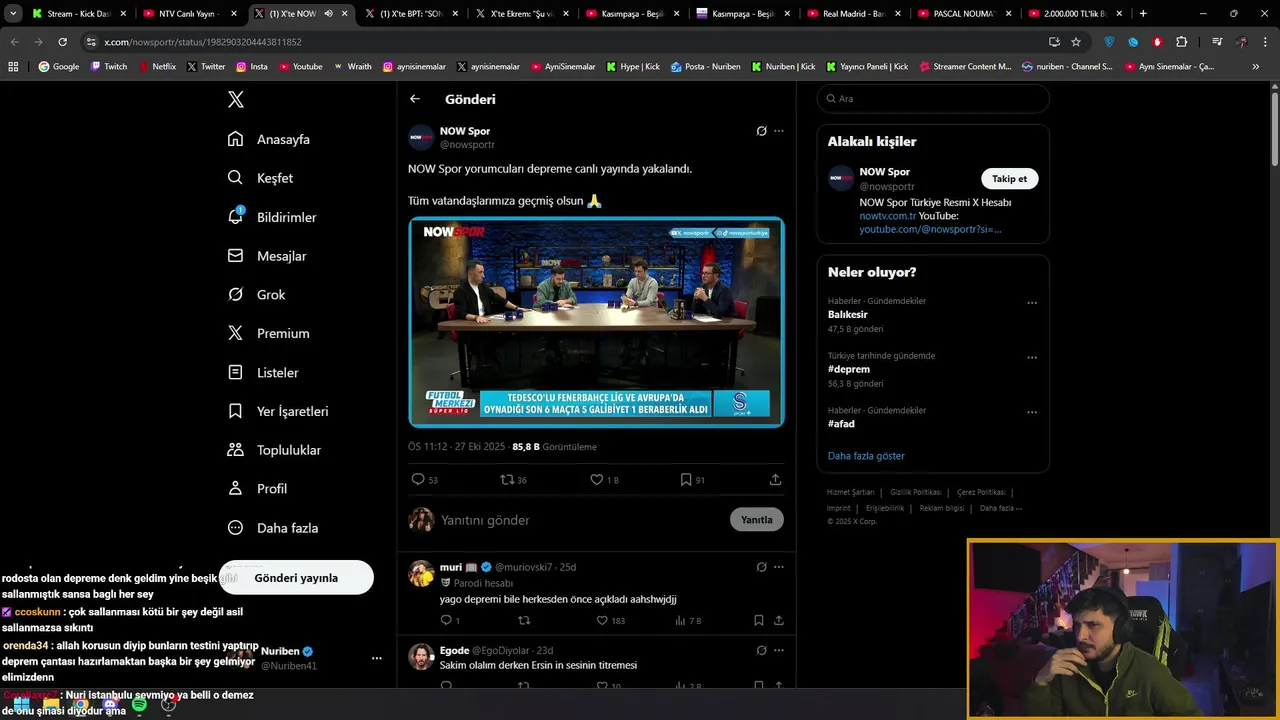Open the nowtv.com.tr link
Image resolution: width=1280 pixels, height=720 pixels.
(888, 216)
